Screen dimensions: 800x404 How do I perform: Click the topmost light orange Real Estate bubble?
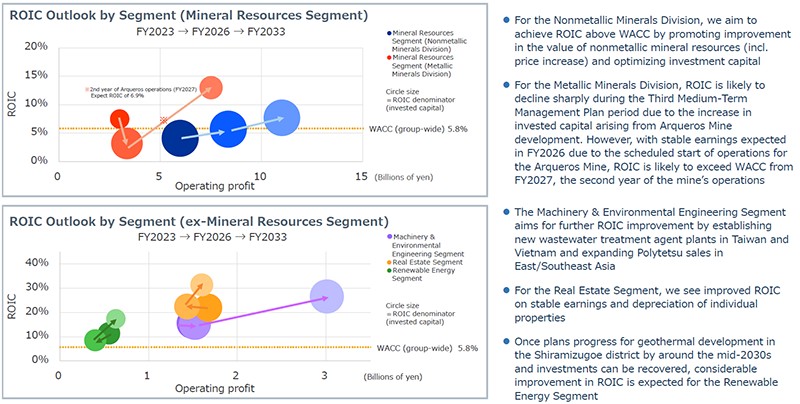(x=201, y=284)
